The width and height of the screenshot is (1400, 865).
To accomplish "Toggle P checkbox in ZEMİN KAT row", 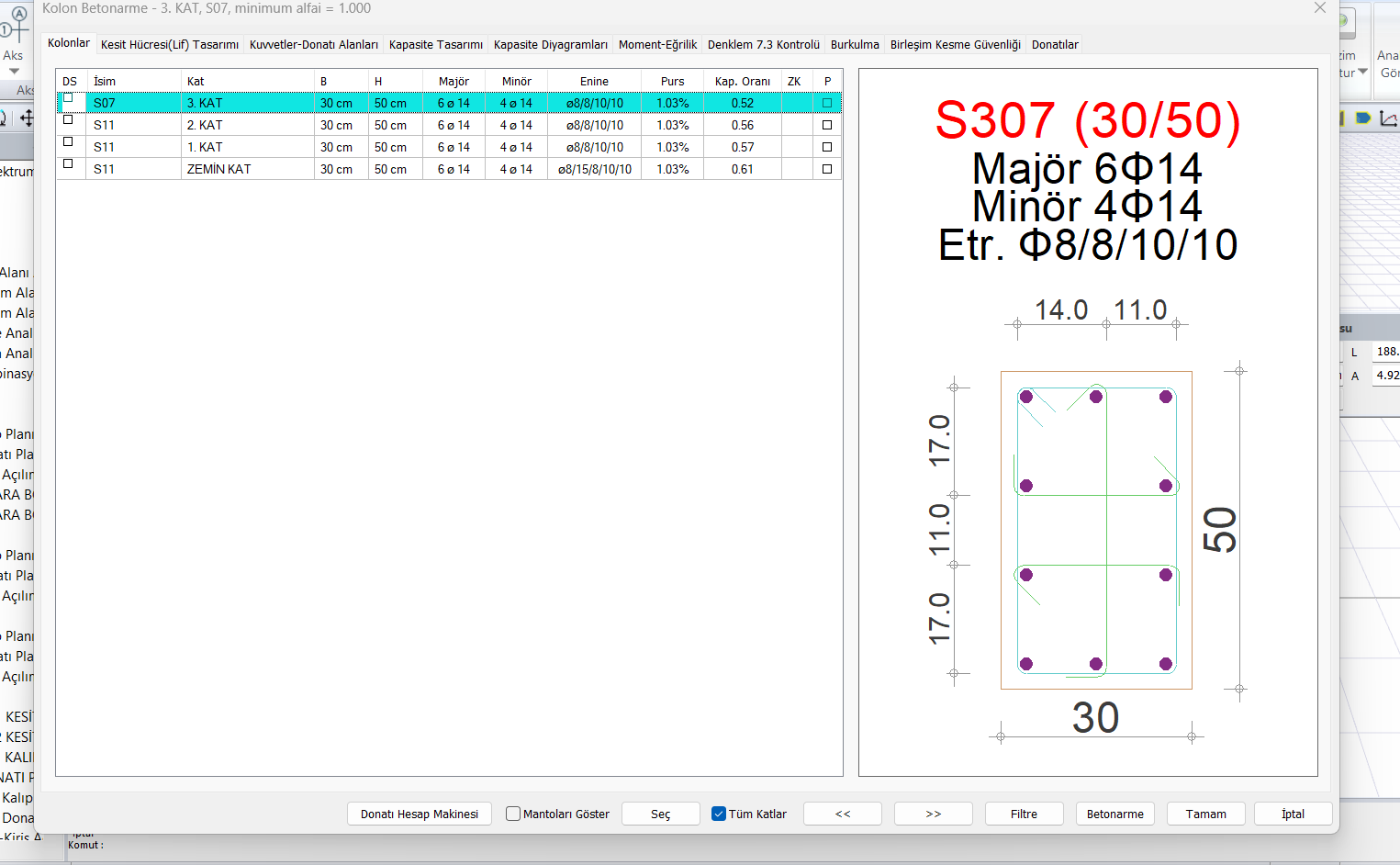I will point(827,169).
